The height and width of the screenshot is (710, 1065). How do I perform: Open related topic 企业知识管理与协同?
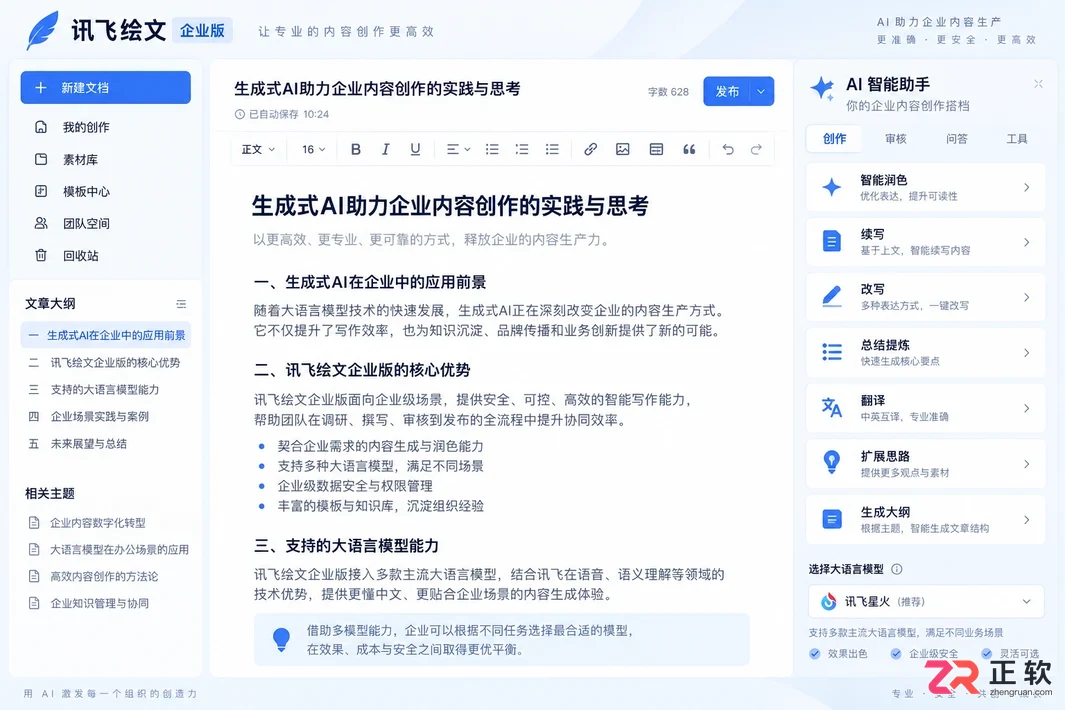coord(99,603)
